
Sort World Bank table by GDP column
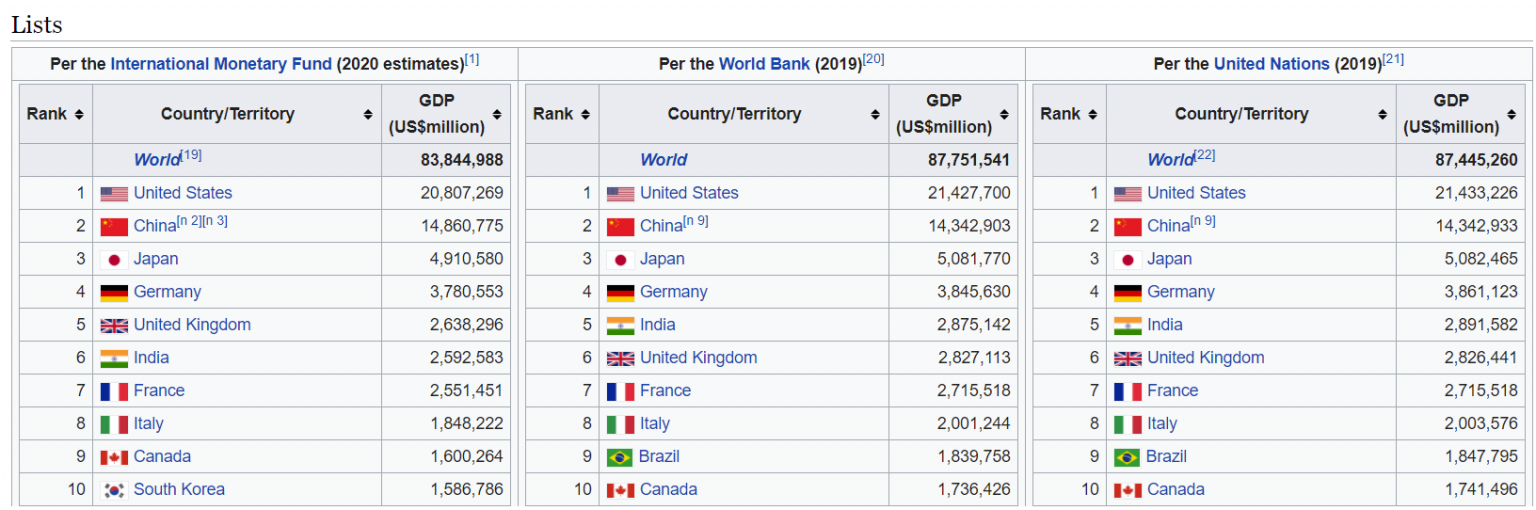coord(1004,114)
